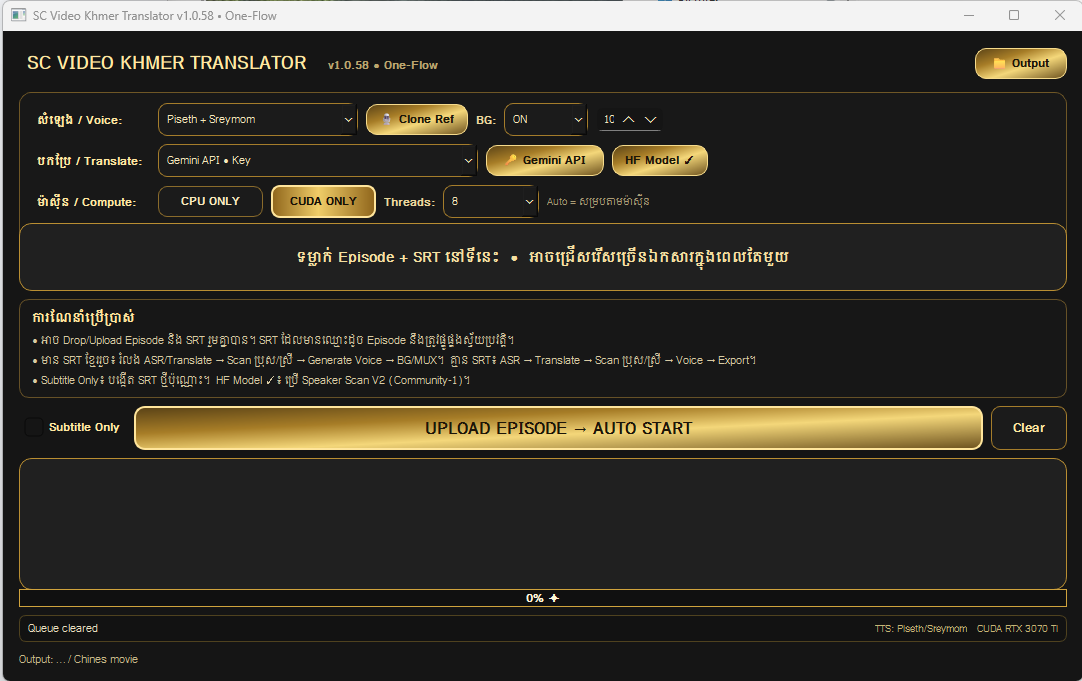1082x681 pixels.
Task: Click the 'Auto =' hint text
Action: [598, 201]
